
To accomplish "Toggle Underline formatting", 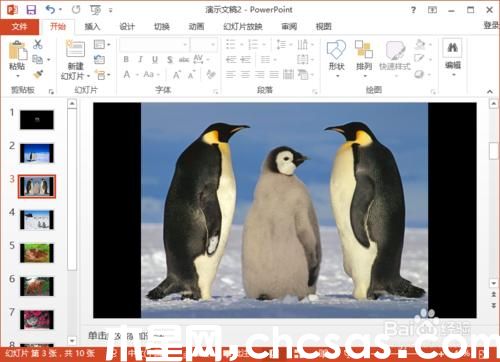I will (155, 59).
